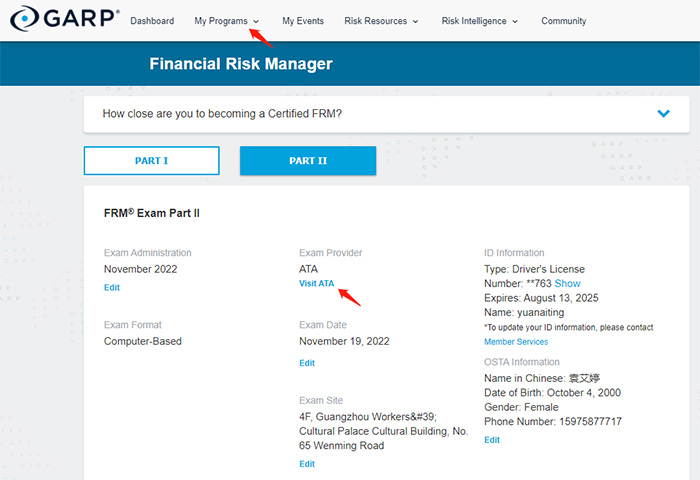Click the 'OSTA Information' label
The height and width of the screenshot is (480, 700).
tap(521, 362)
